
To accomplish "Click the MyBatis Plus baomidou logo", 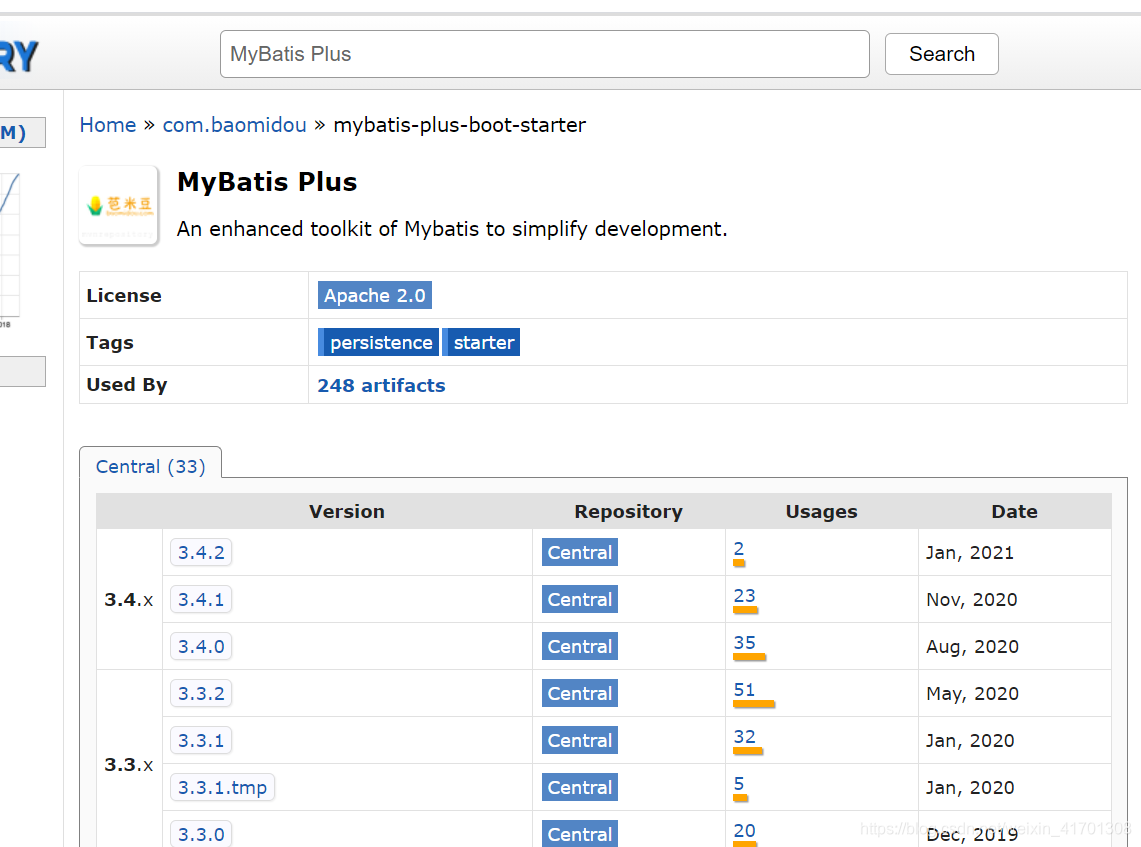I will (119, 205).
